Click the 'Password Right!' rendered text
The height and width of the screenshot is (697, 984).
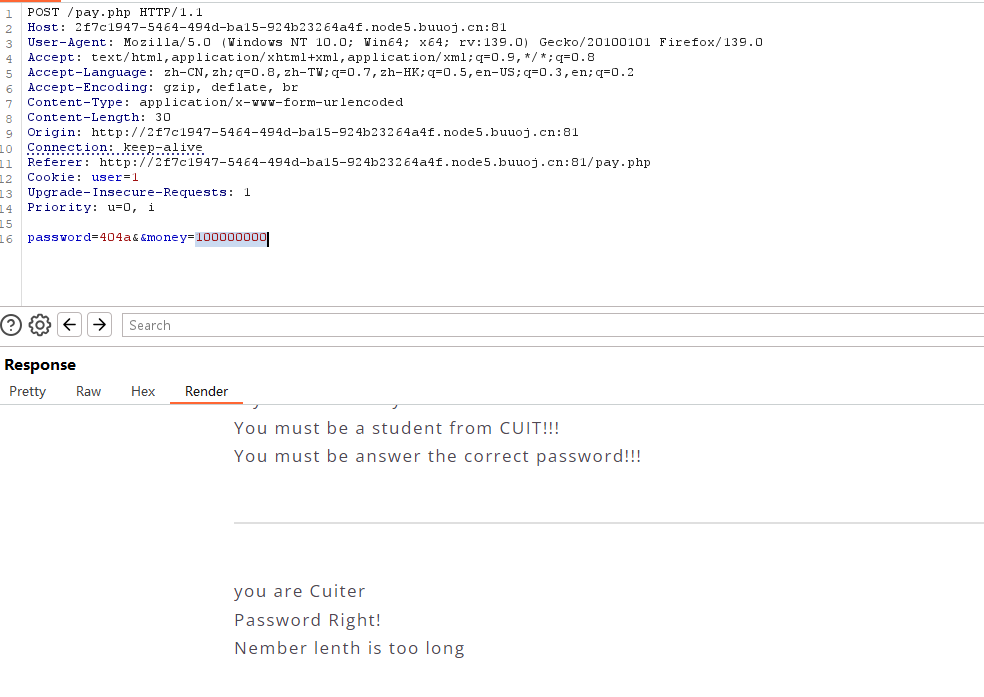point(308,620)
